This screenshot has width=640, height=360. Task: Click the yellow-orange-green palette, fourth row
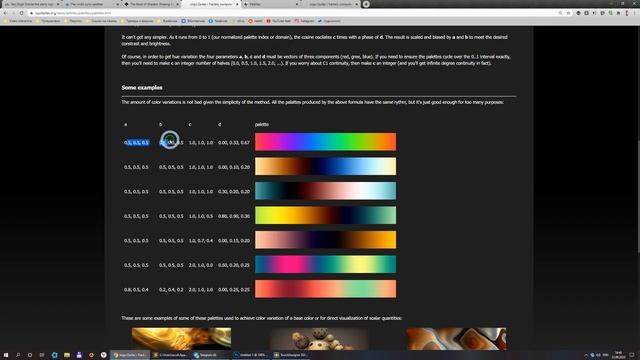(x=325, y=215)
